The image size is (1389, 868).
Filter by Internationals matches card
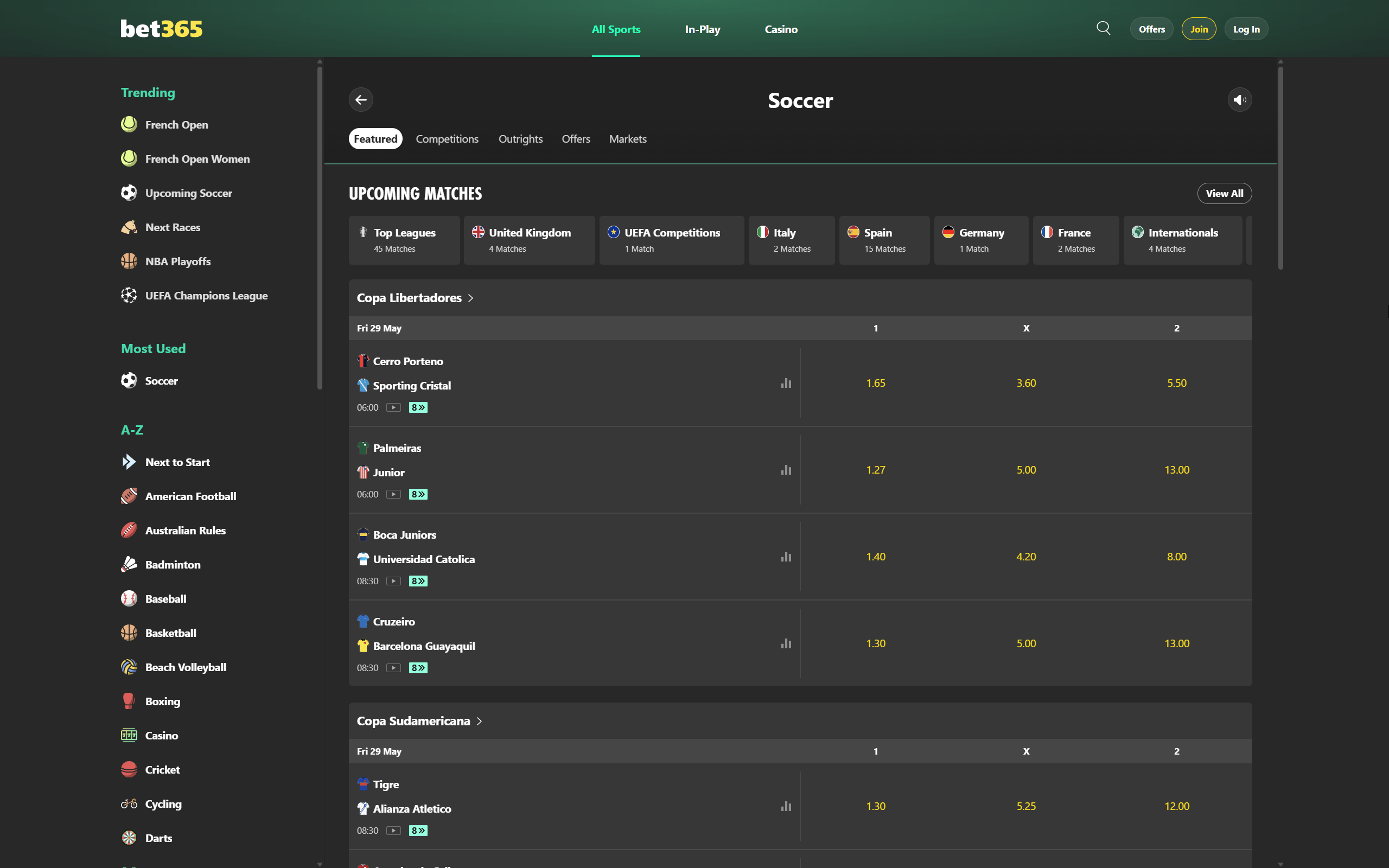point(1182,240)
